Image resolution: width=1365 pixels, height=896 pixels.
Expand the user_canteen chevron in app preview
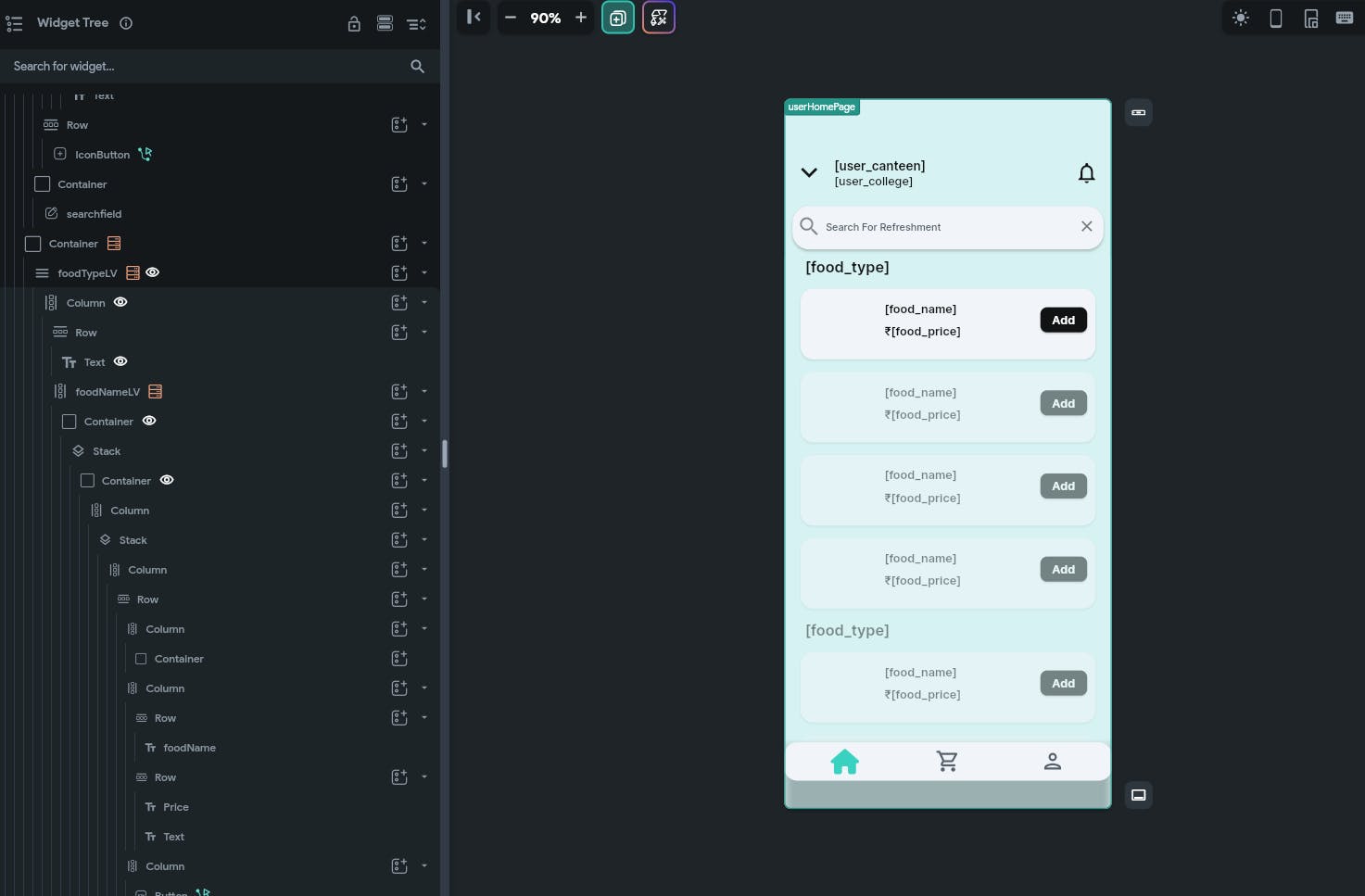(809, 172)
